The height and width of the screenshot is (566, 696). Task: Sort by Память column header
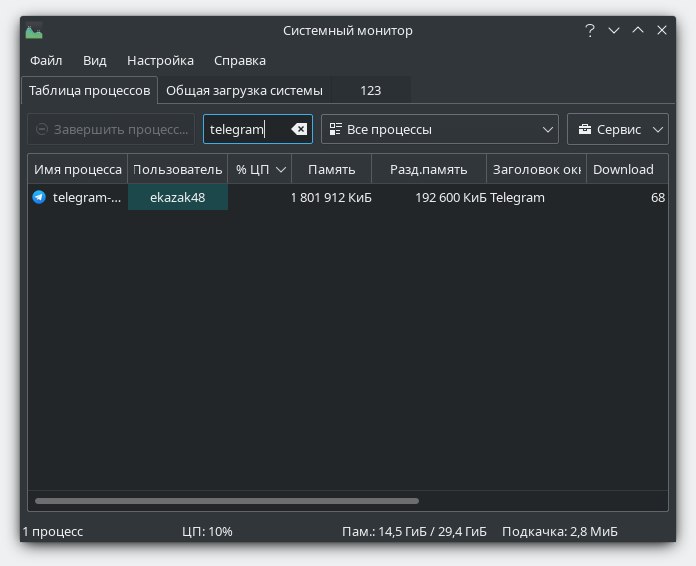[332, 169]
